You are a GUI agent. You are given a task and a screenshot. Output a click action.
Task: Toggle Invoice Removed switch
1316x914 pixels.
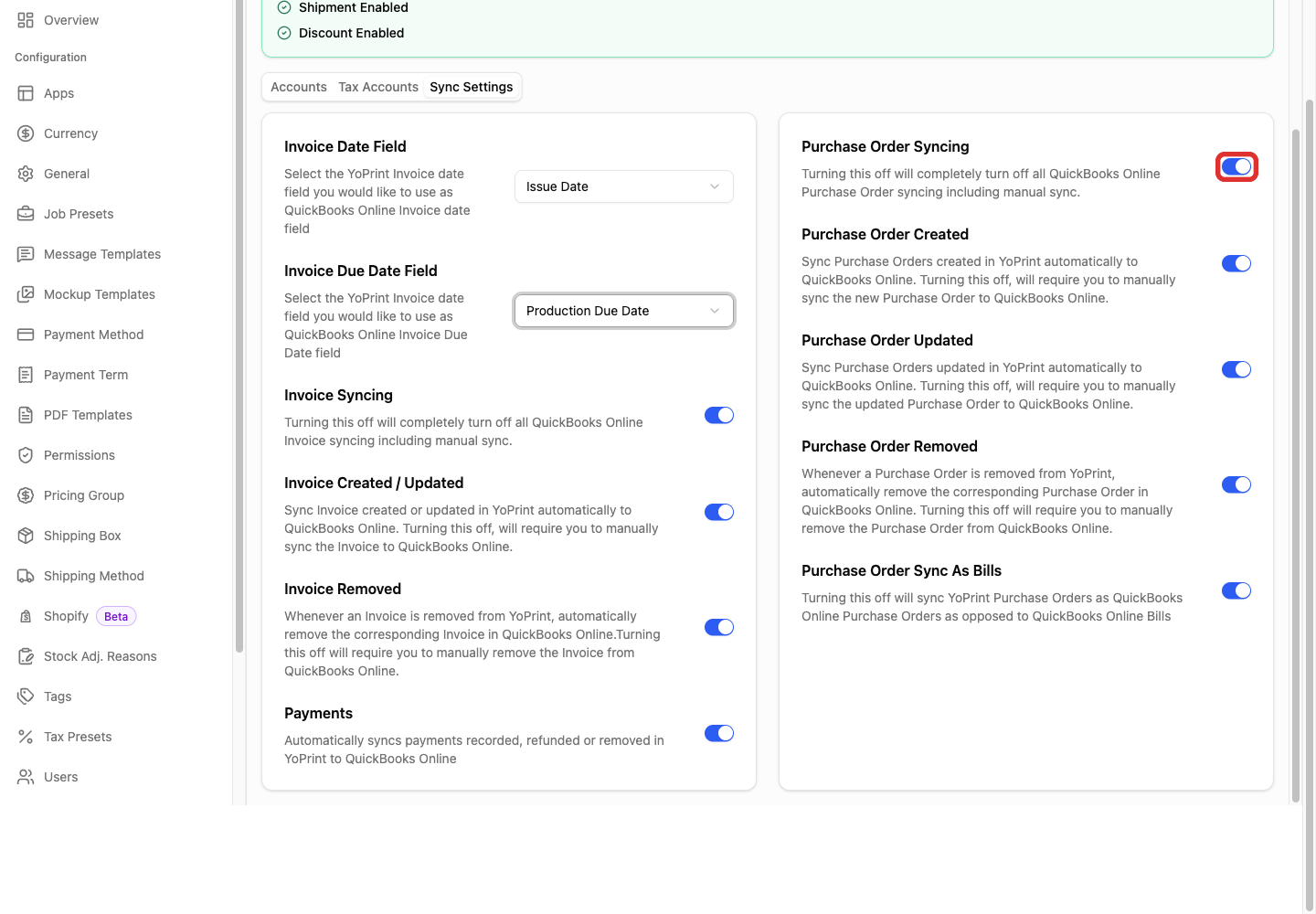[719, 627]
